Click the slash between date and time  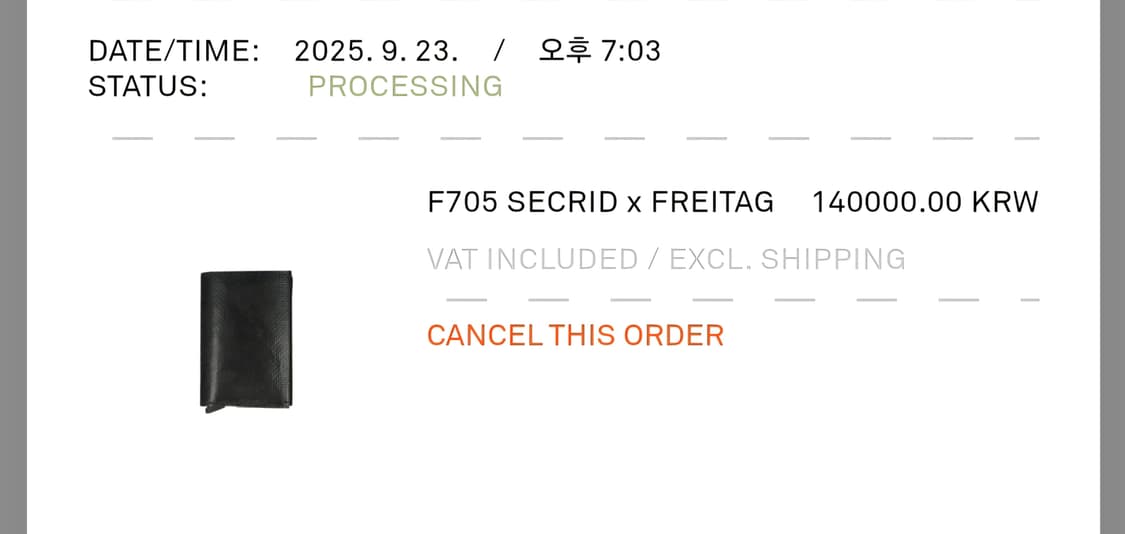pyautogui.click(x=499, y=51)
